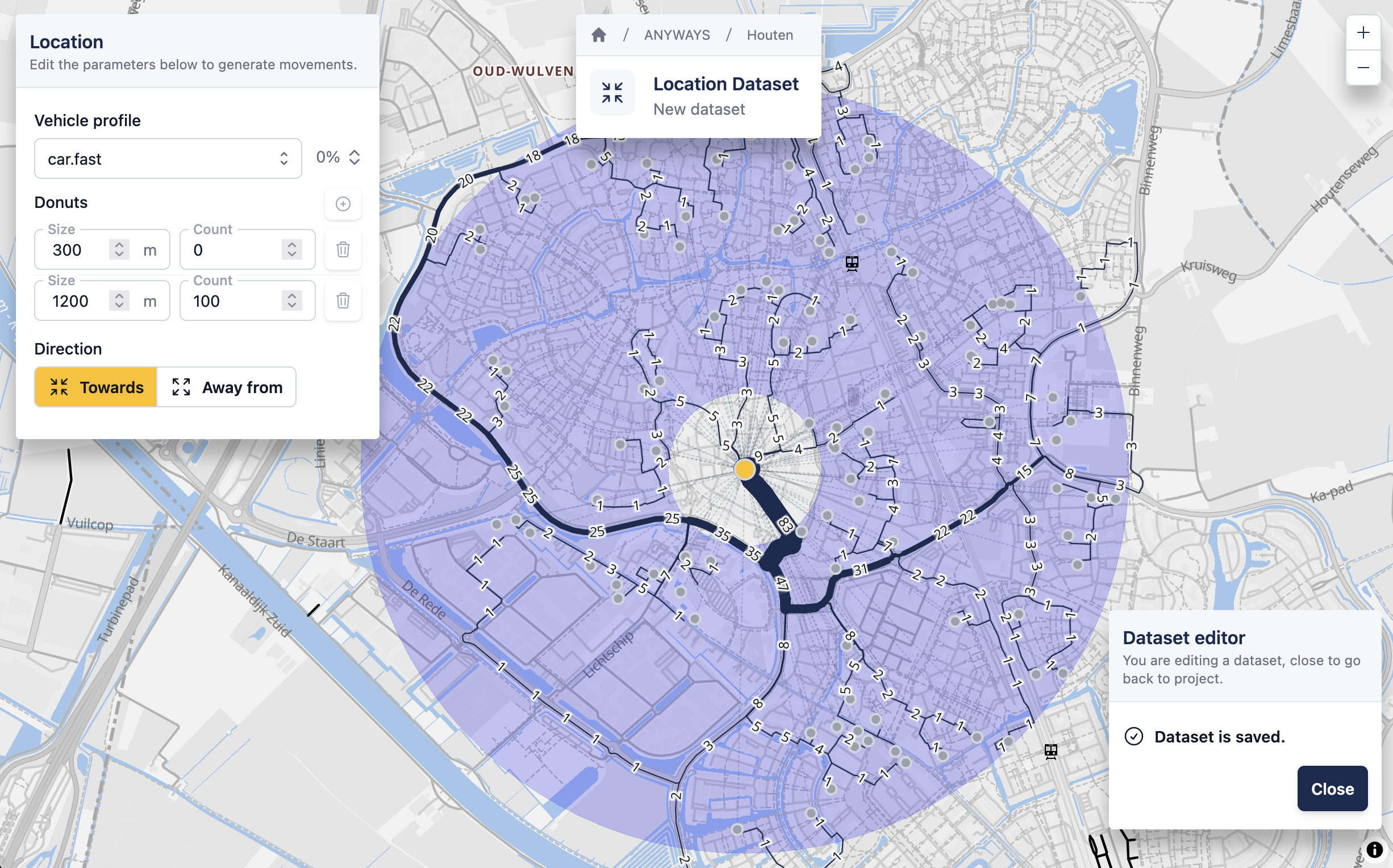Adjust the Size stepper for 300 m
1393x868 pixels.
click(119, 249)
